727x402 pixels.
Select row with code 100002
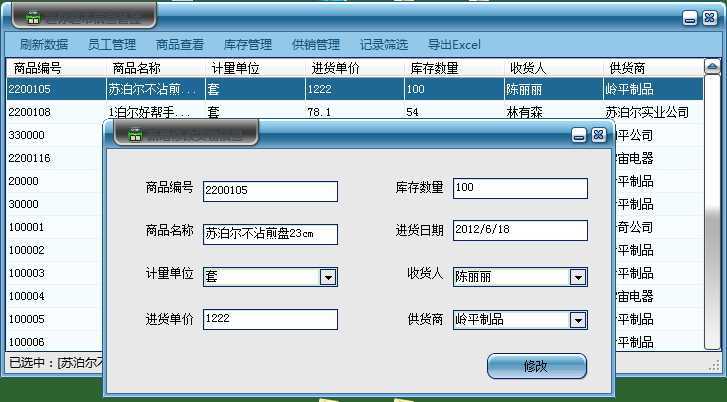tap(55, 250)
